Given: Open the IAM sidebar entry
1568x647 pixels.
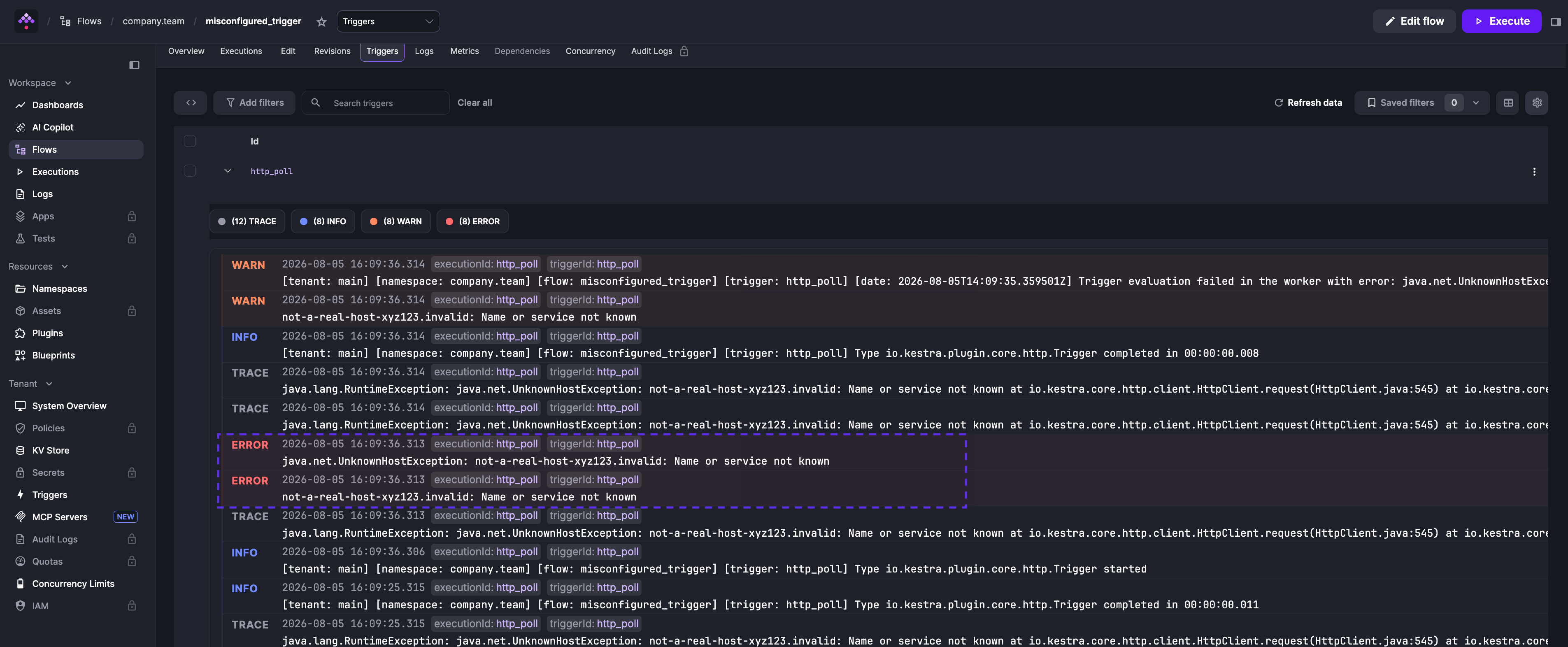Looking at the screenshot, I should click(x=76, y=605).
